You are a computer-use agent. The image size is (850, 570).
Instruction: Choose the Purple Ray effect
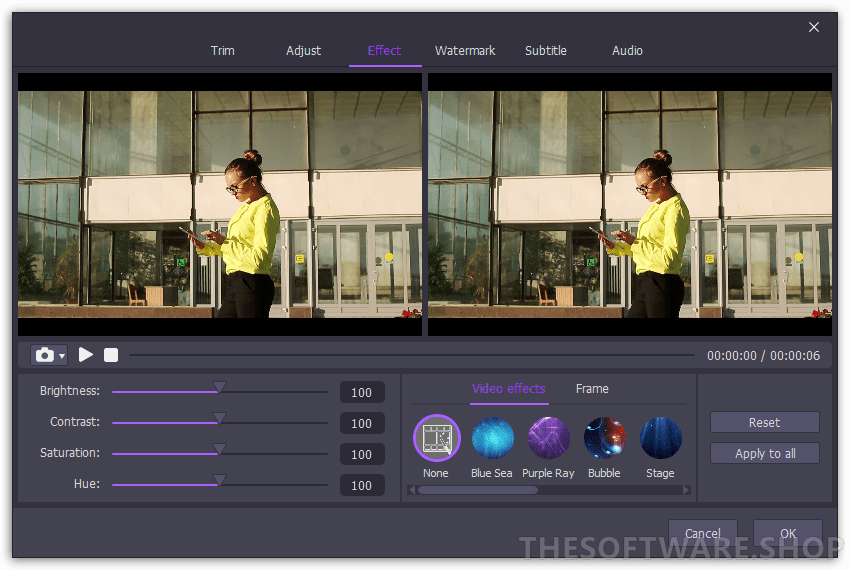pyautogui.click(x=548, y=438)
